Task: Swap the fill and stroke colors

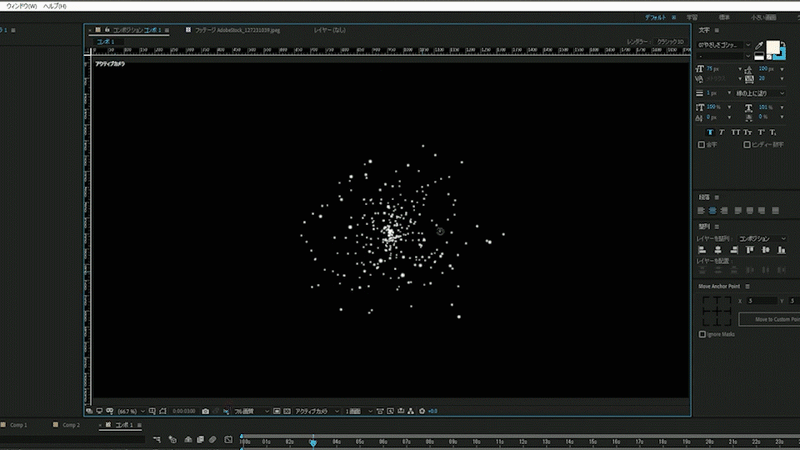Action: (783, 44)
